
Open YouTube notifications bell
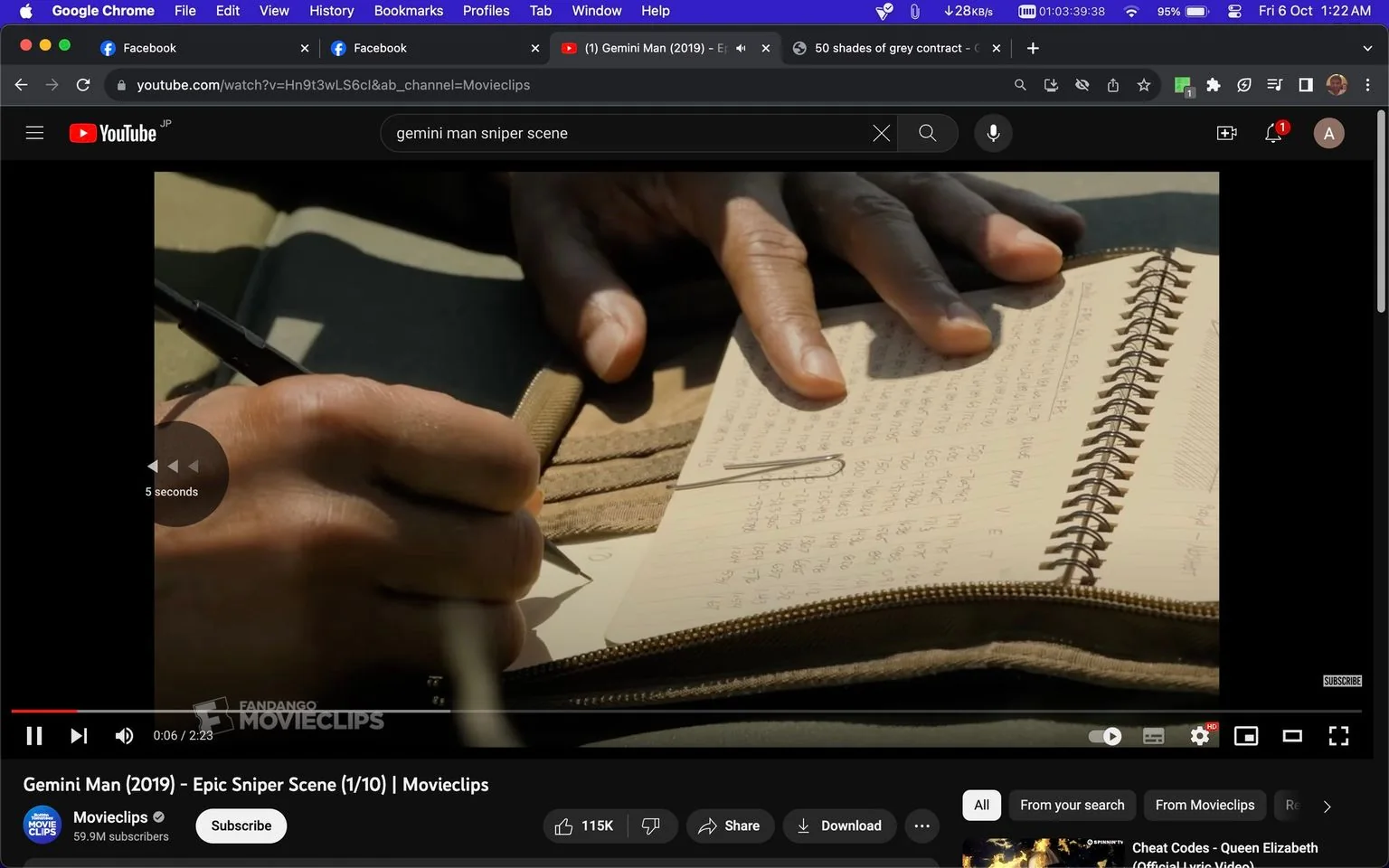click(x=1273, y=133)
